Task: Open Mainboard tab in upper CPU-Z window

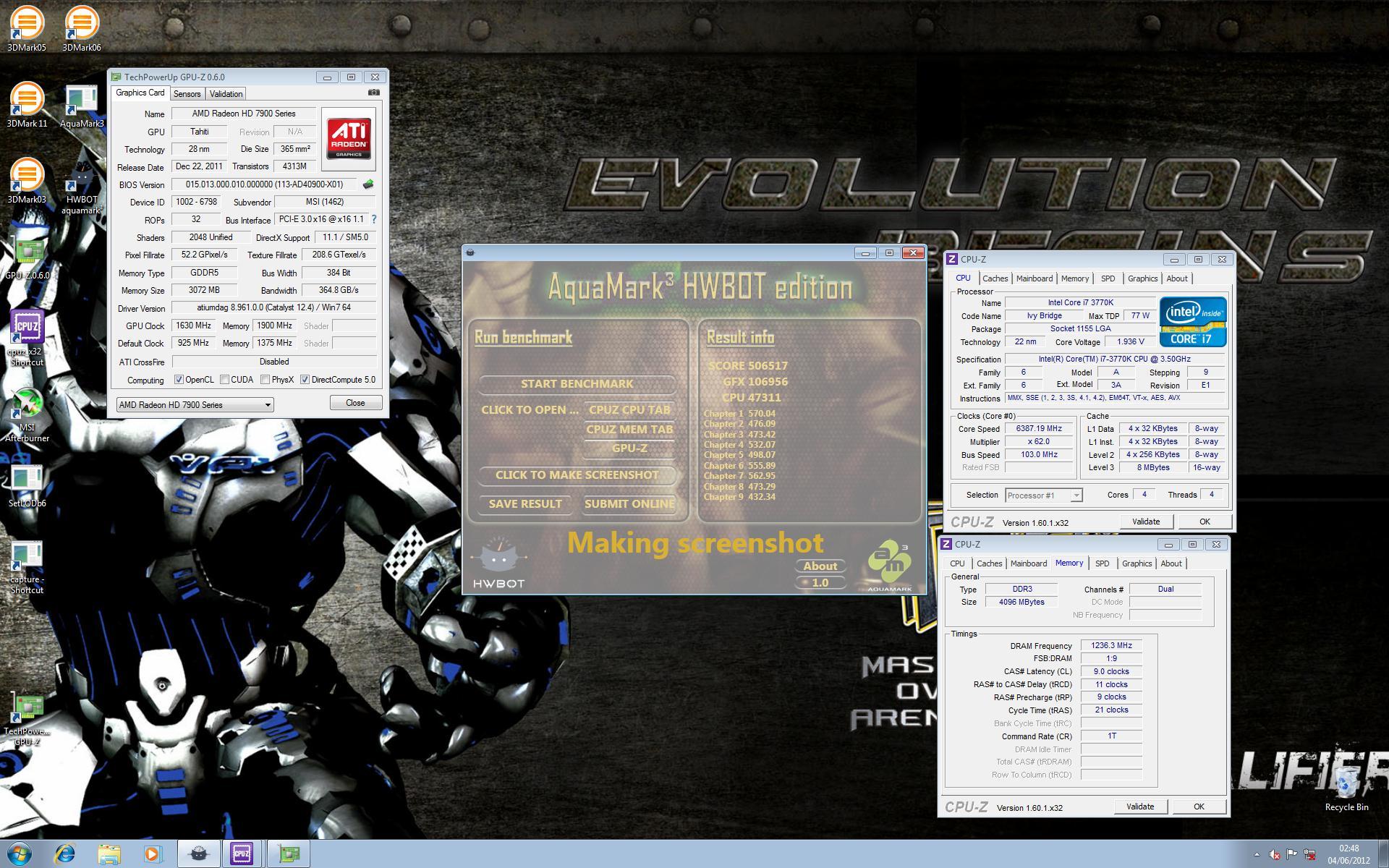Action: coord(1034,278)
